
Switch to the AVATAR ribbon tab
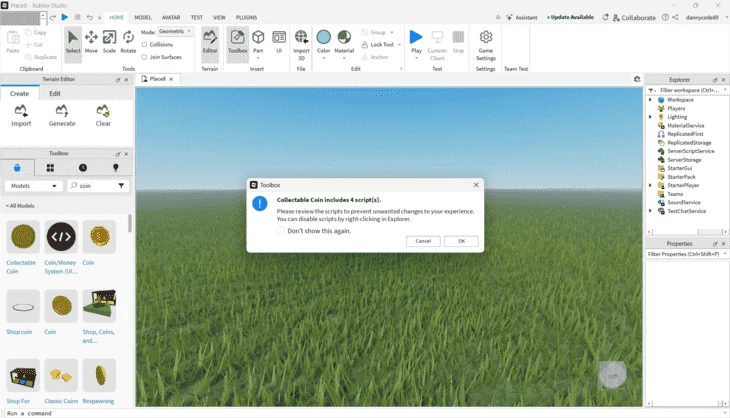[171, 17]
